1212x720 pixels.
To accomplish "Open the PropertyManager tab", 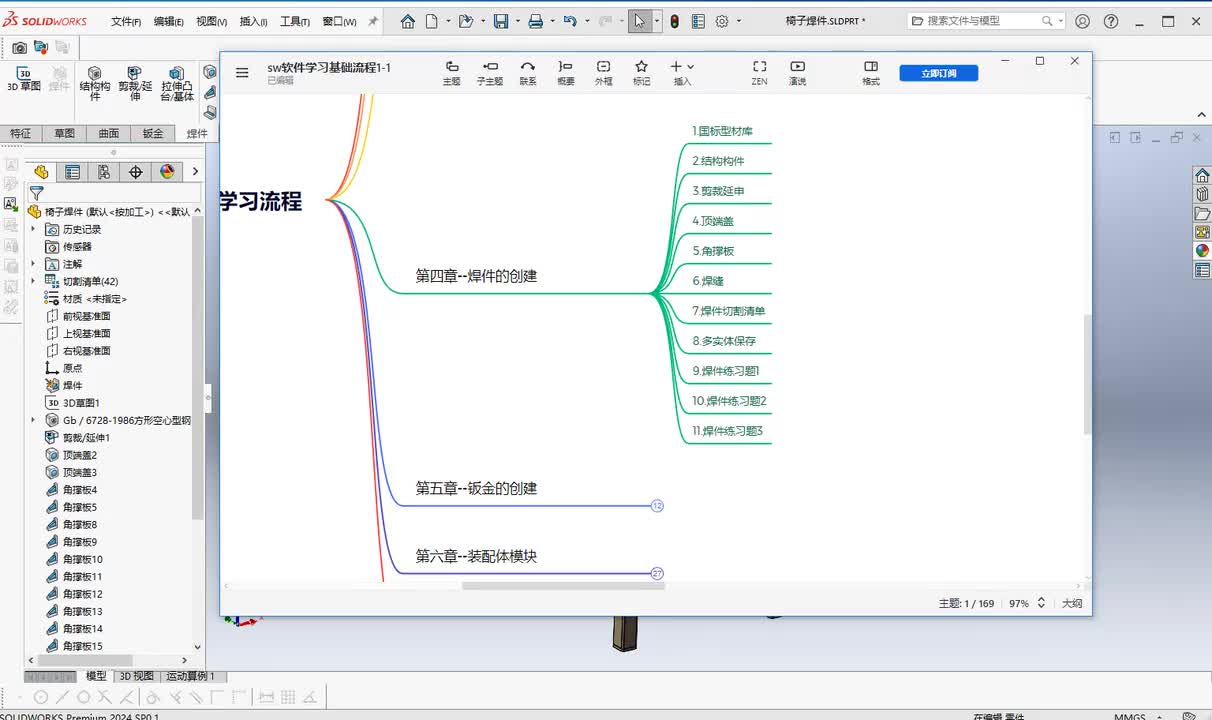I will [72, 172].
